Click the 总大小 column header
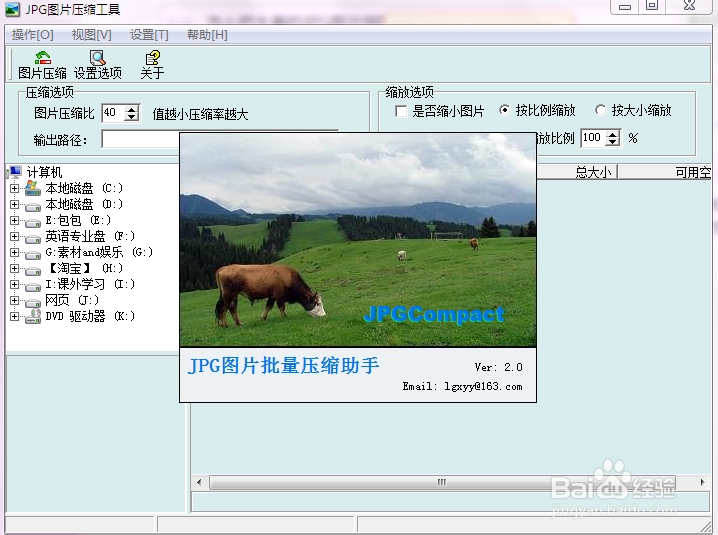The height and width of the screenshot is (535, 718). click(x=577, y=172)
